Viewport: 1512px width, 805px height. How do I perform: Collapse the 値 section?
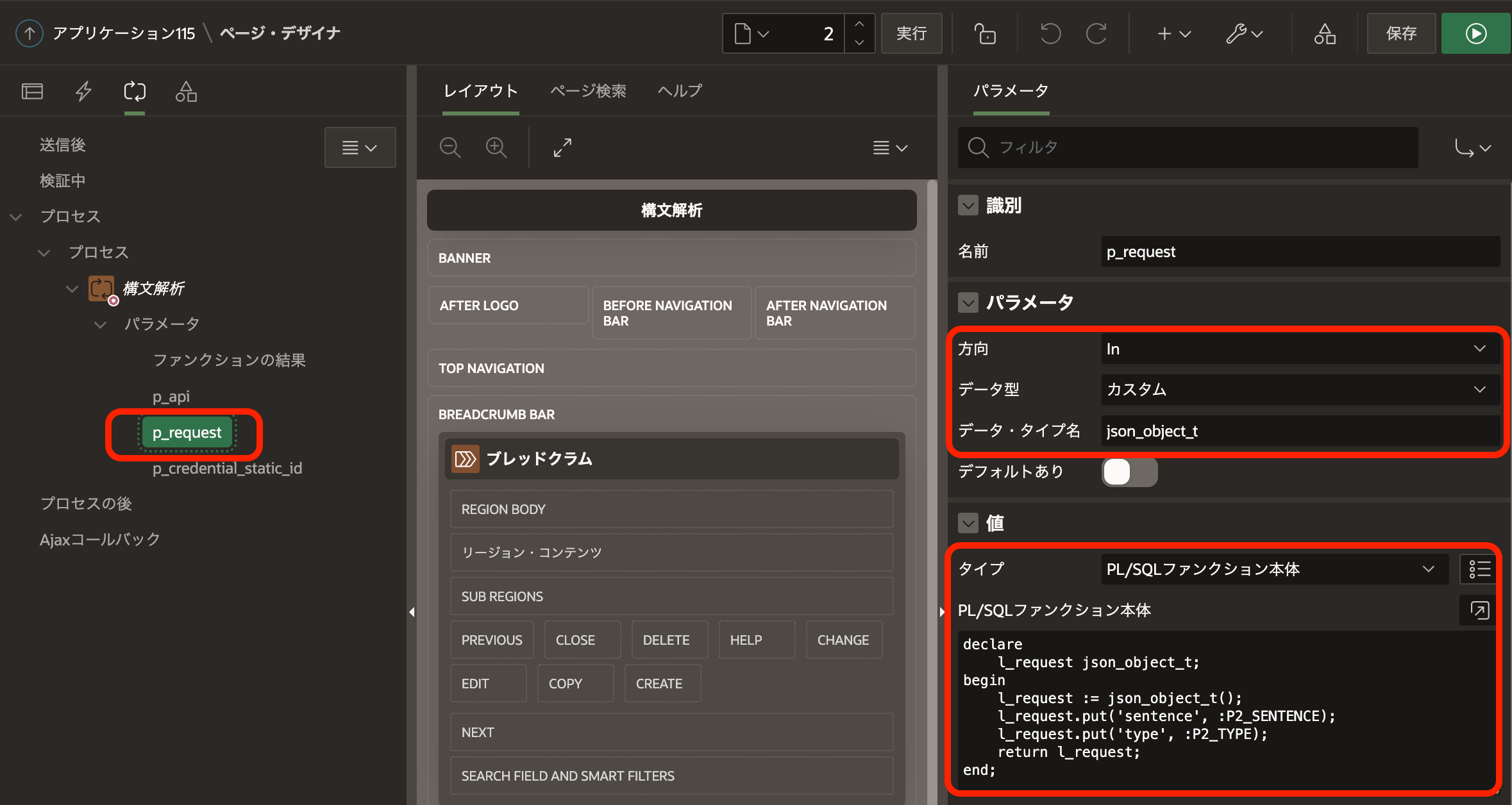pos(968,524)
